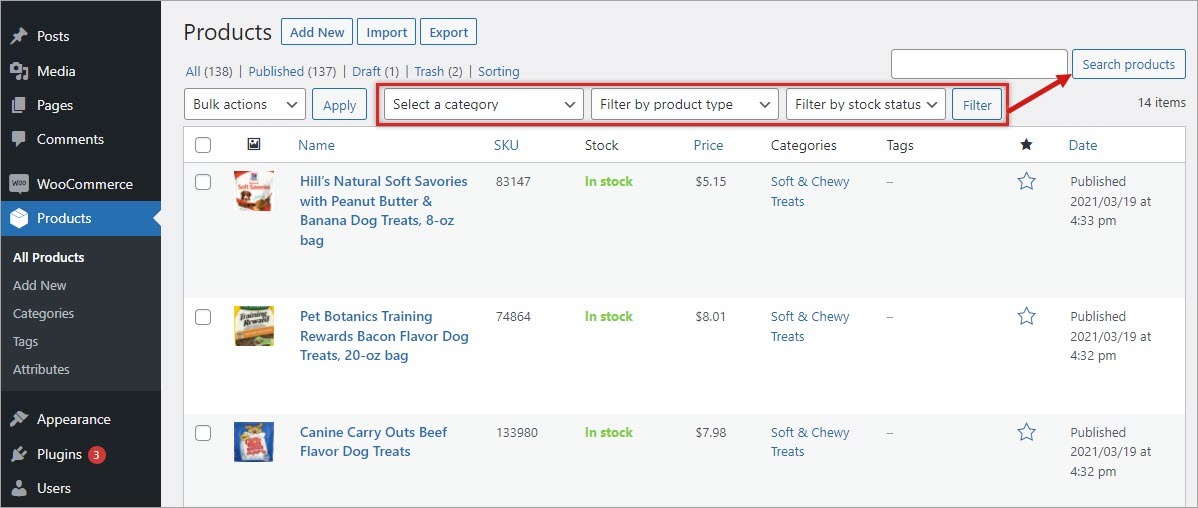This screenshot has height=508, width=1198.
Task: Click the WooCommerce logo icon
Action: (x=18, y=184)
